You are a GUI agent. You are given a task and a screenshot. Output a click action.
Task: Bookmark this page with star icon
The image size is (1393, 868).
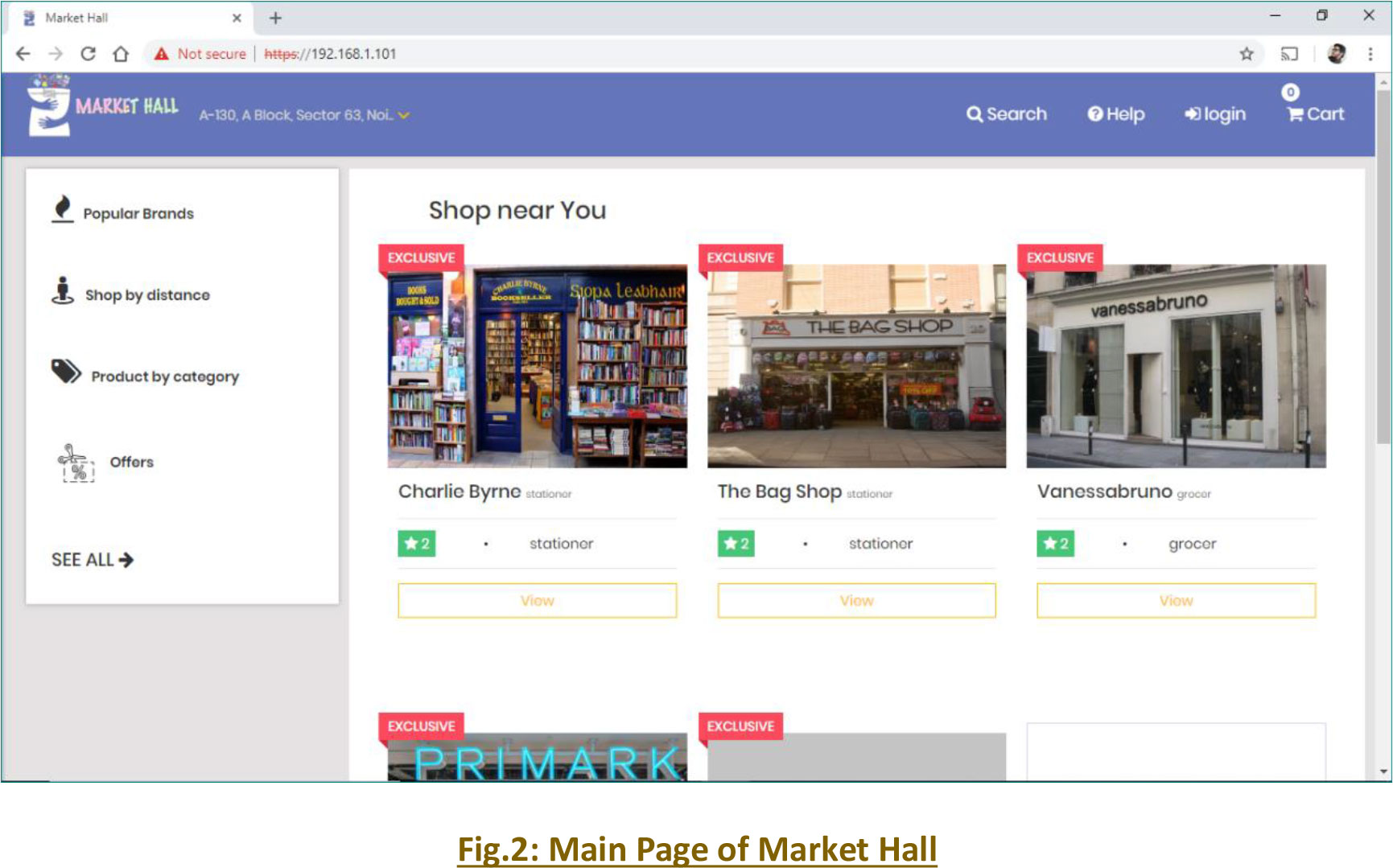click(1247, 54)
